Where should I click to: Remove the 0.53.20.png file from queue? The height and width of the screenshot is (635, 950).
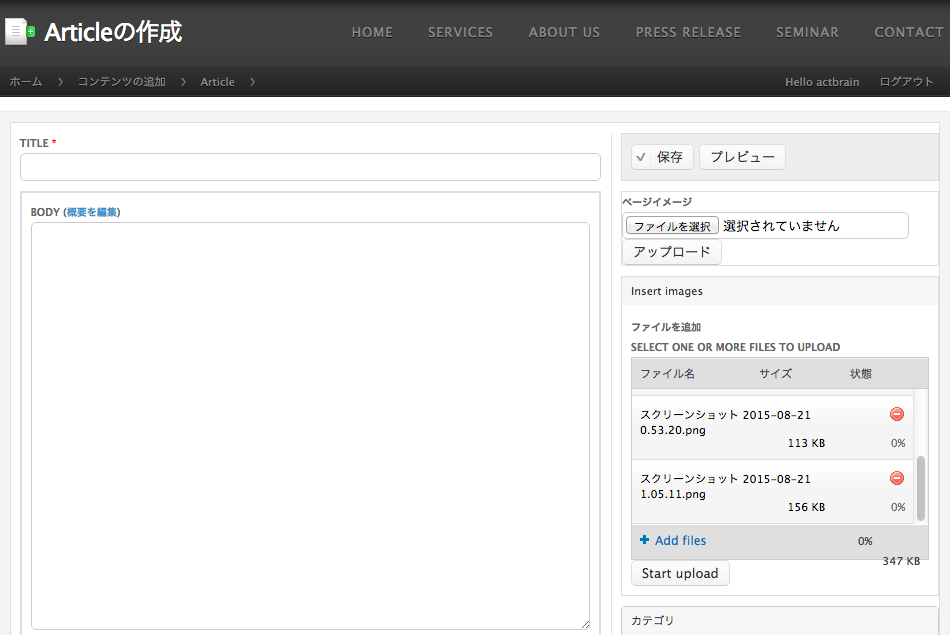(x=896, y=414)
